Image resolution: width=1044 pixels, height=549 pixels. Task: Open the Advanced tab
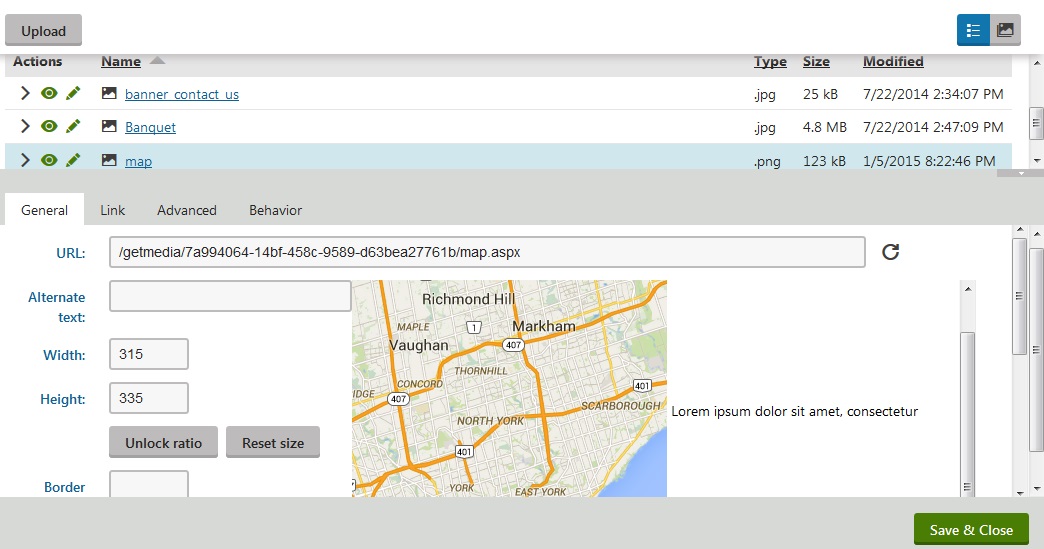click(186, 210)
